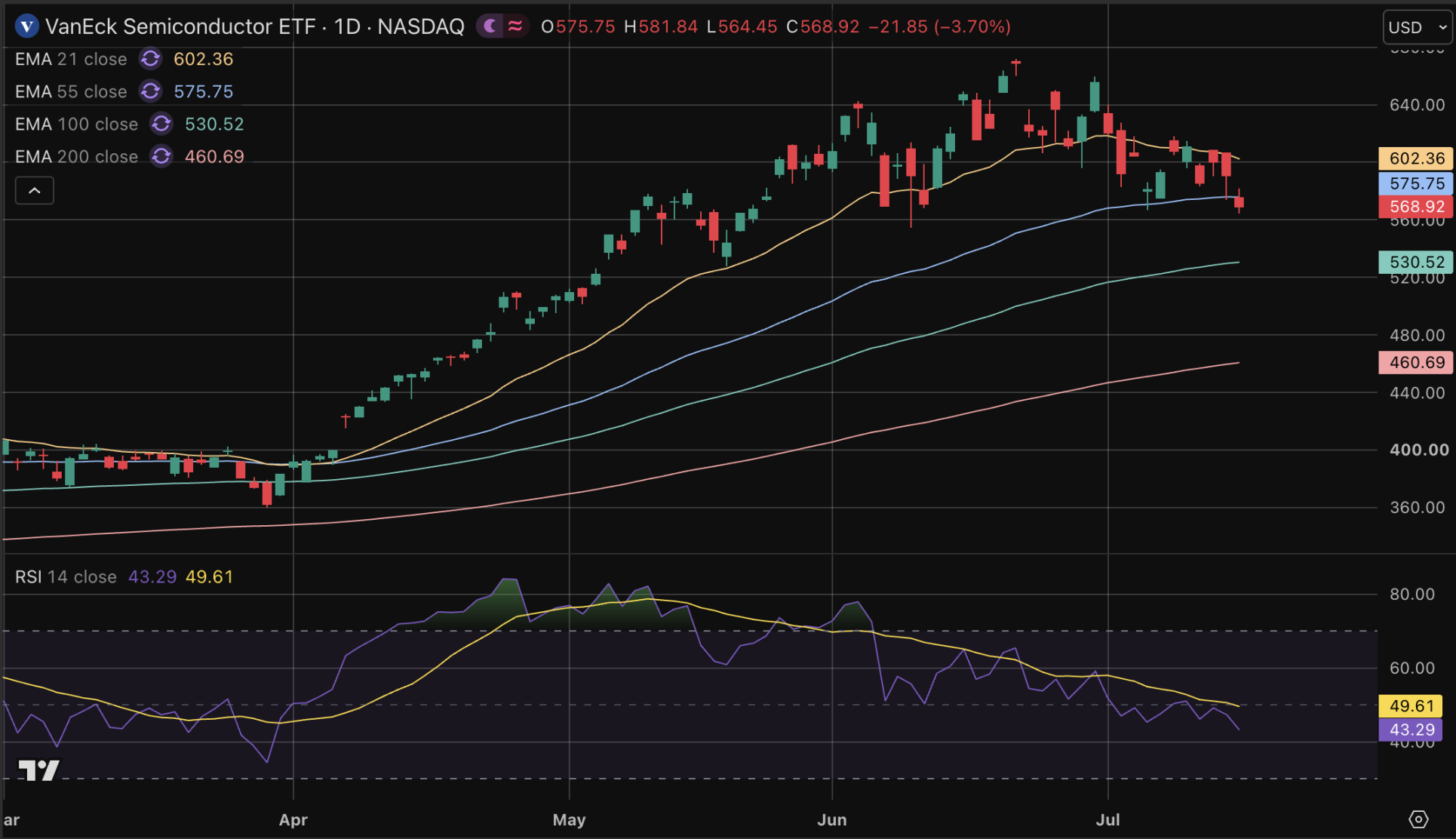This screenshot has width=1456, height=839.
Task: Click the low price L564.45 in header
Action: pos(742,26)
